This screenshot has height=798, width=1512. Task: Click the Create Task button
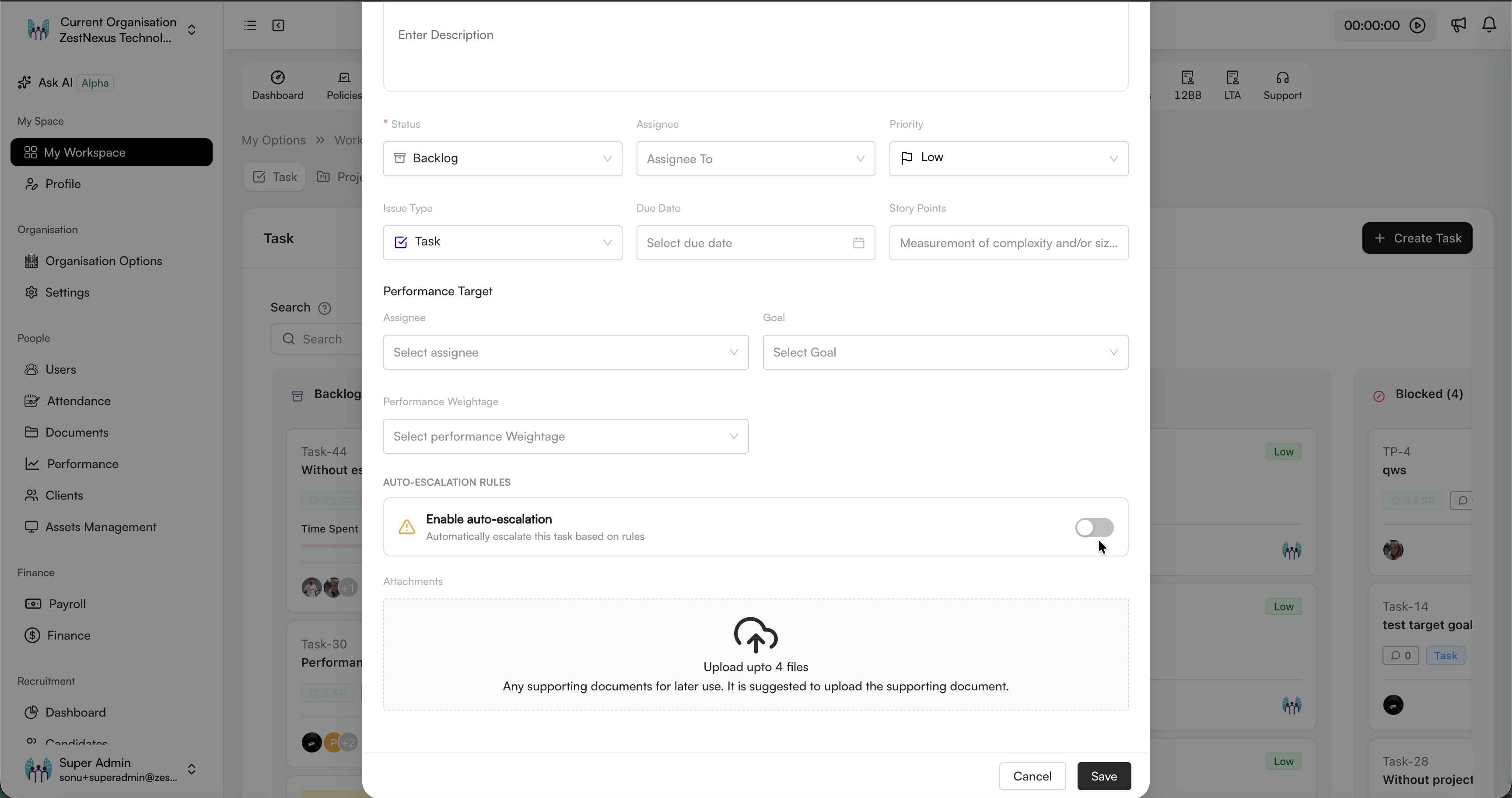pos(1417,238)
